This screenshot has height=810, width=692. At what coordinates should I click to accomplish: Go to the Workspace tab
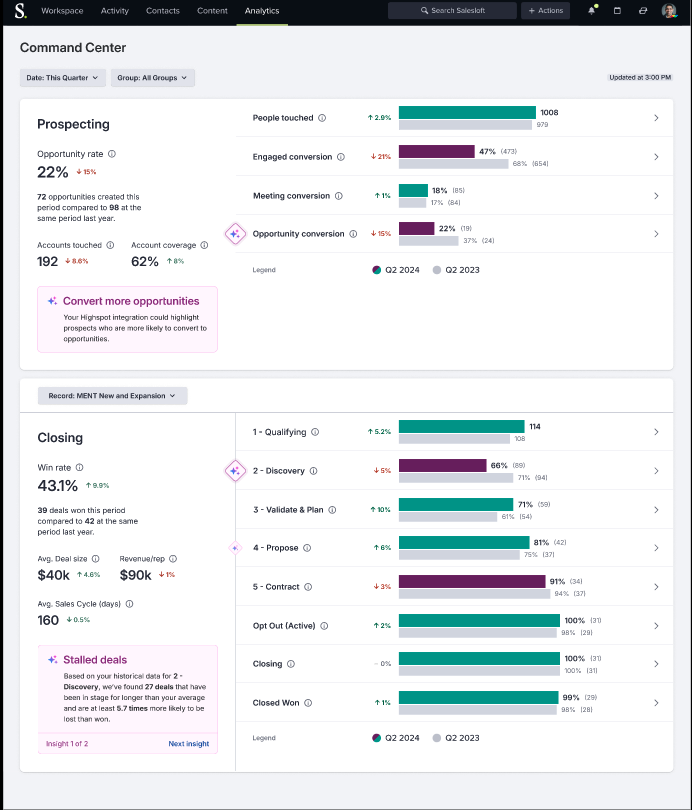point(62,11)
